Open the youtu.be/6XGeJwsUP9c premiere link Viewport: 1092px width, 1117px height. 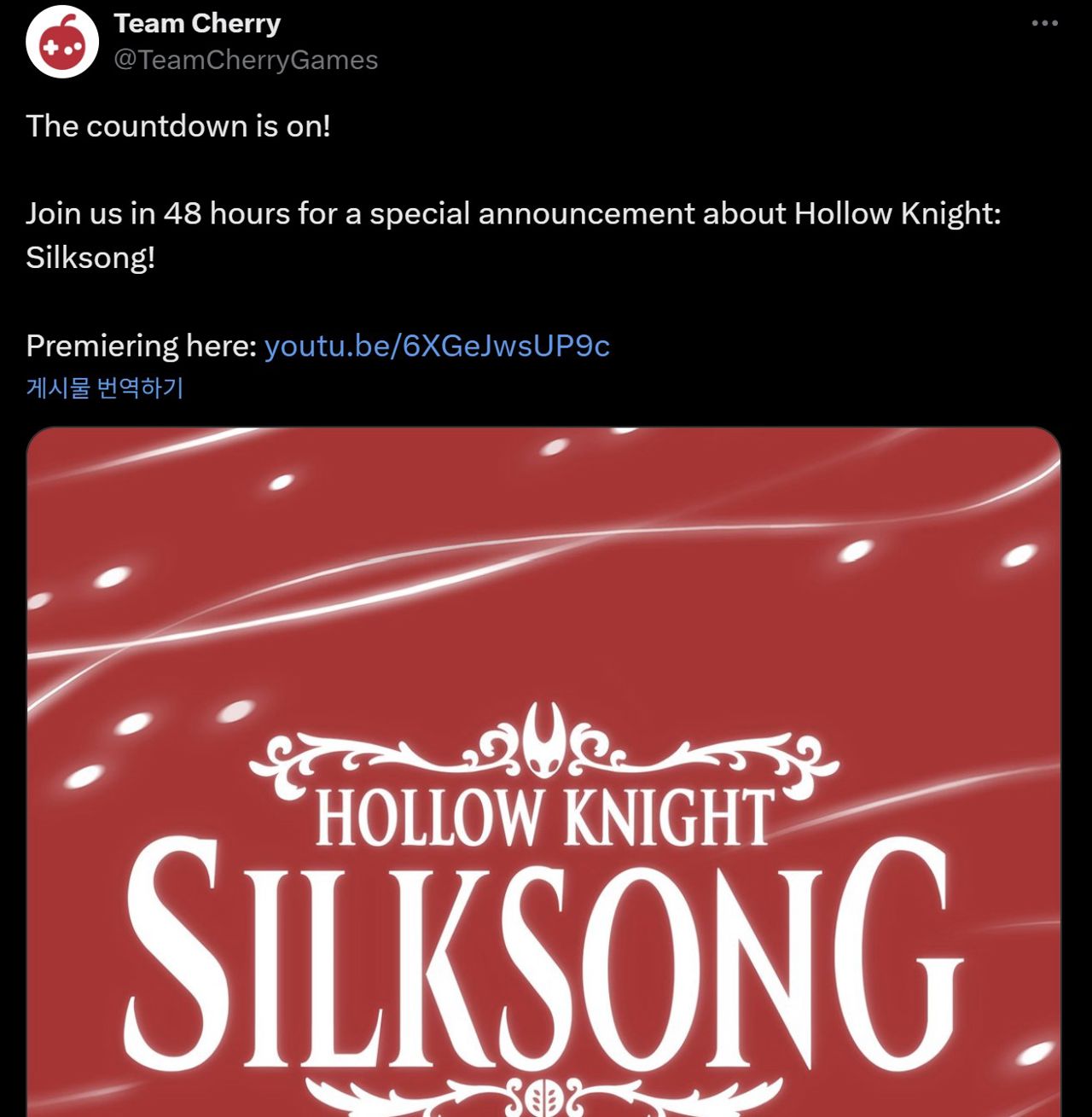pos(437,346)
